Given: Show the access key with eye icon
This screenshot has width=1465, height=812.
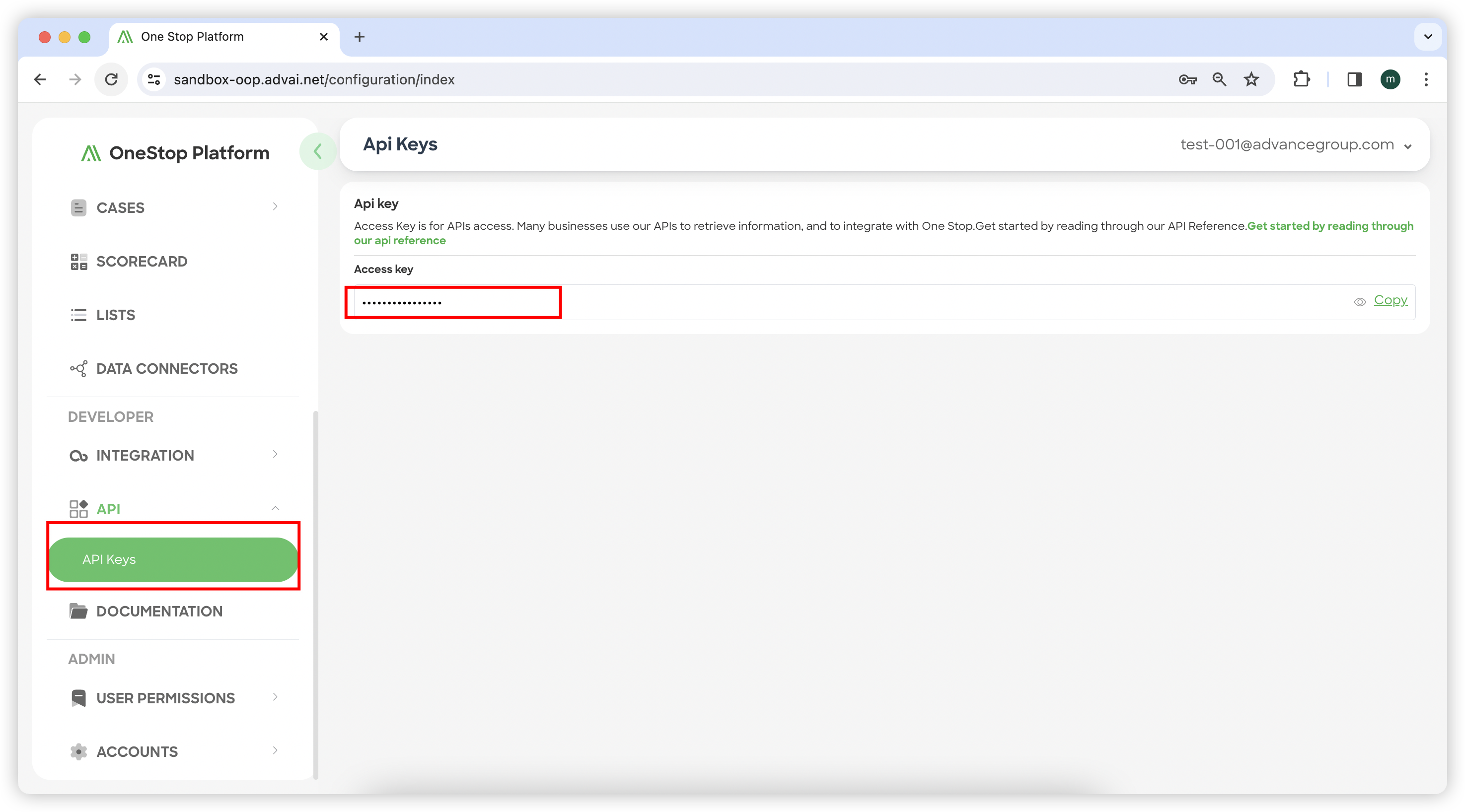Looking at the screenshot, I should point(1359,302).
